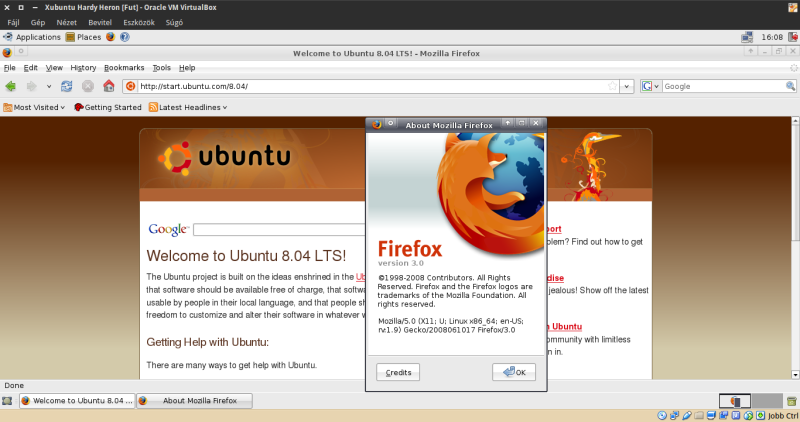800x422 pixels.
Task: Click the logout icon at panel's right end
Action: coord(793,37)
